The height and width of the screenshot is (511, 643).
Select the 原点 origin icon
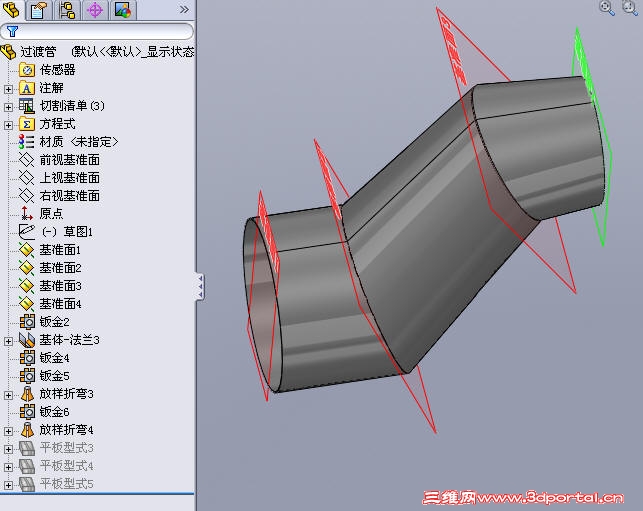[x=27, y=213]
